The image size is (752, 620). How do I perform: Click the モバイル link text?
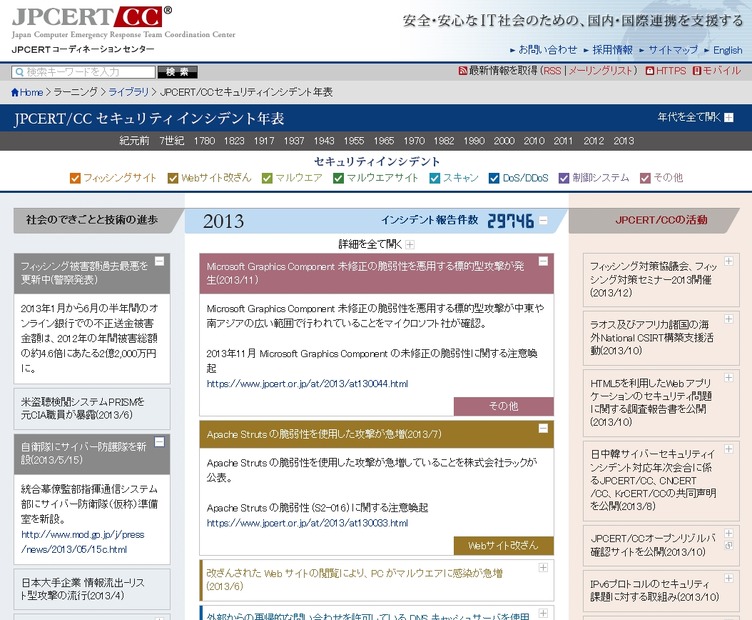[722, 71]
